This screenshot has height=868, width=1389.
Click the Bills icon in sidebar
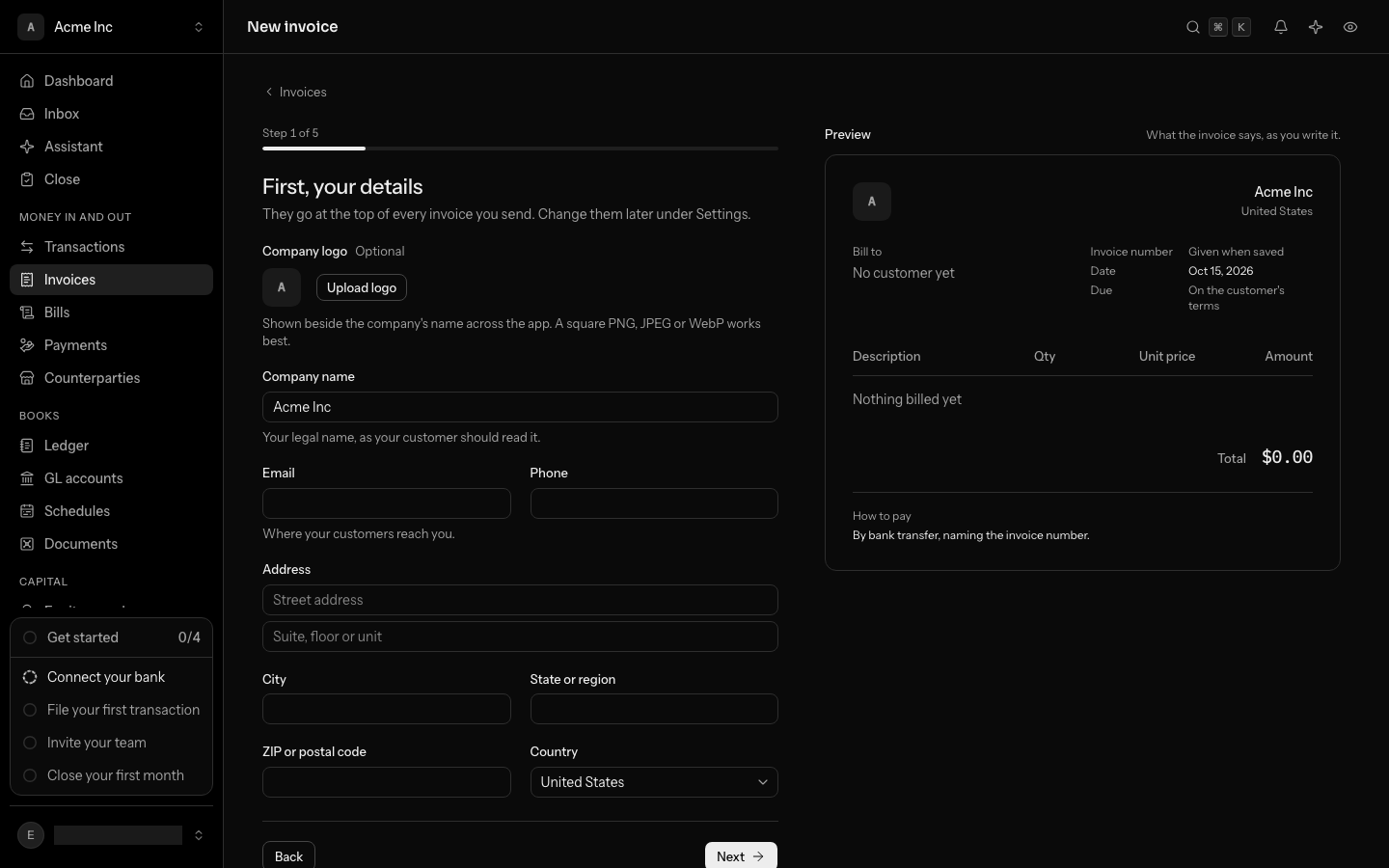pyautogui.click(x=27, y=312)
